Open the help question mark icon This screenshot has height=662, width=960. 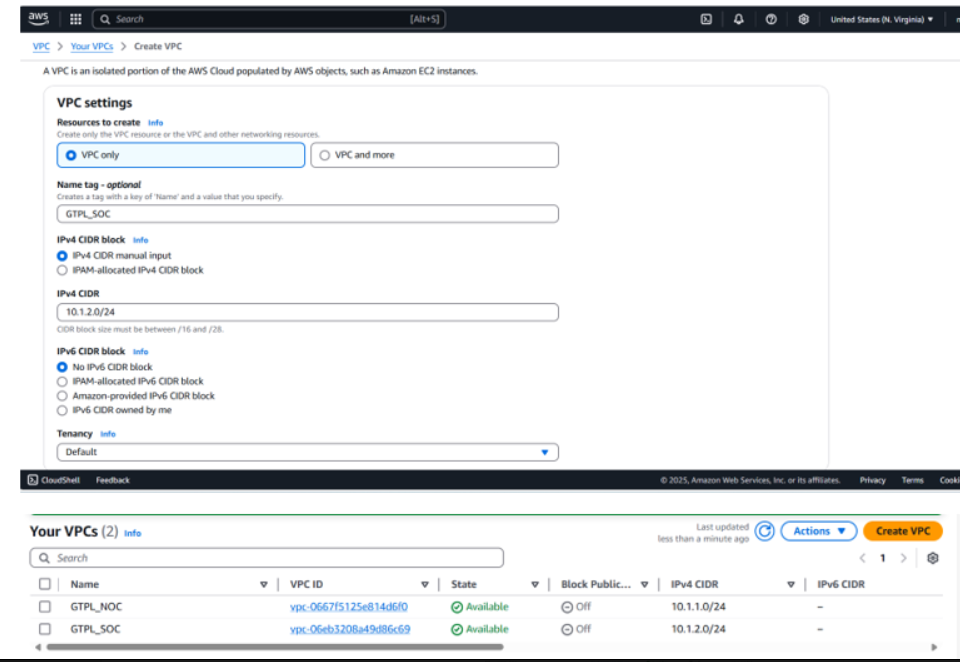click(771, 19)
